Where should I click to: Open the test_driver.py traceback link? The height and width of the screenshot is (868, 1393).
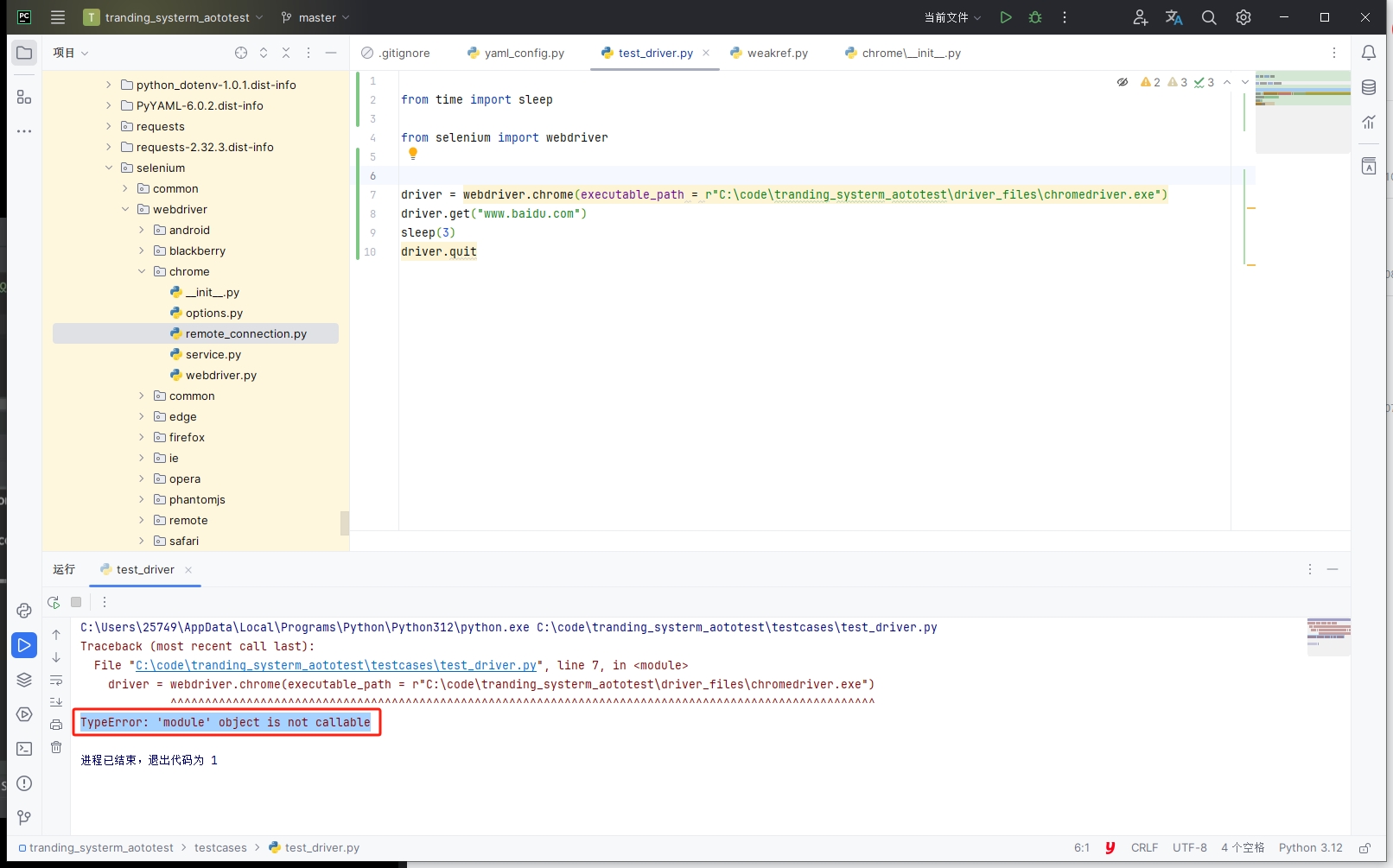336,665
